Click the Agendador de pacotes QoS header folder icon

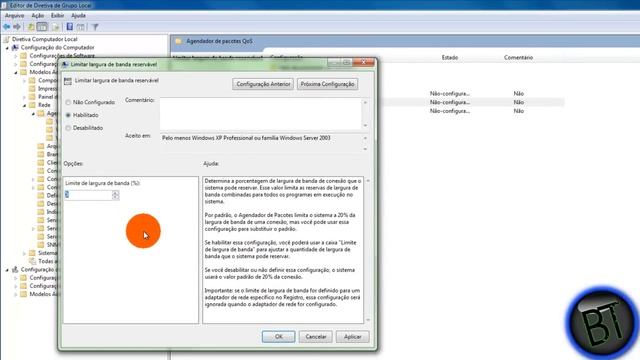click(178, 41)
